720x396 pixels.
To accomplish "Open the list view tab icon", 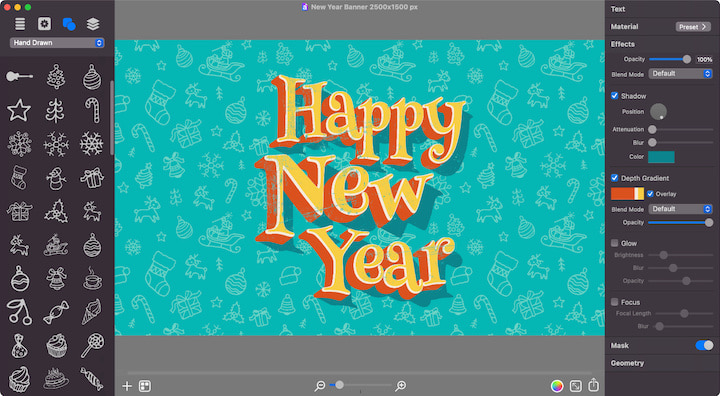I will (x=20, y=24).
